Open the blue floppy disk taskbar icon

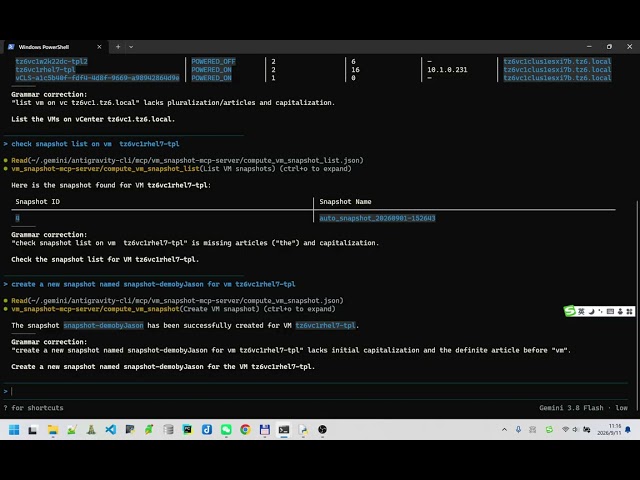pos(264,429)
